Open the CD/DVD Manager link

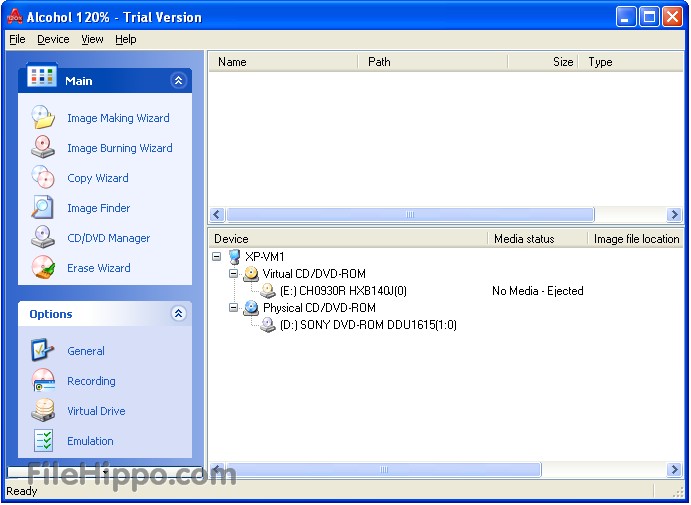[x=108, y=238]
